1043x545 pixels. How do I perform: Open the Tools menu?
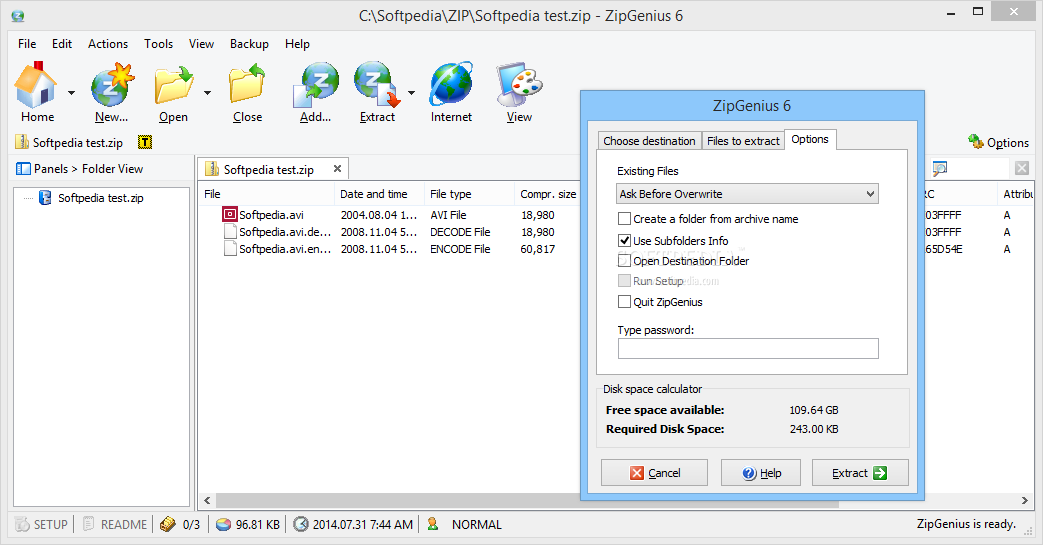158,44
